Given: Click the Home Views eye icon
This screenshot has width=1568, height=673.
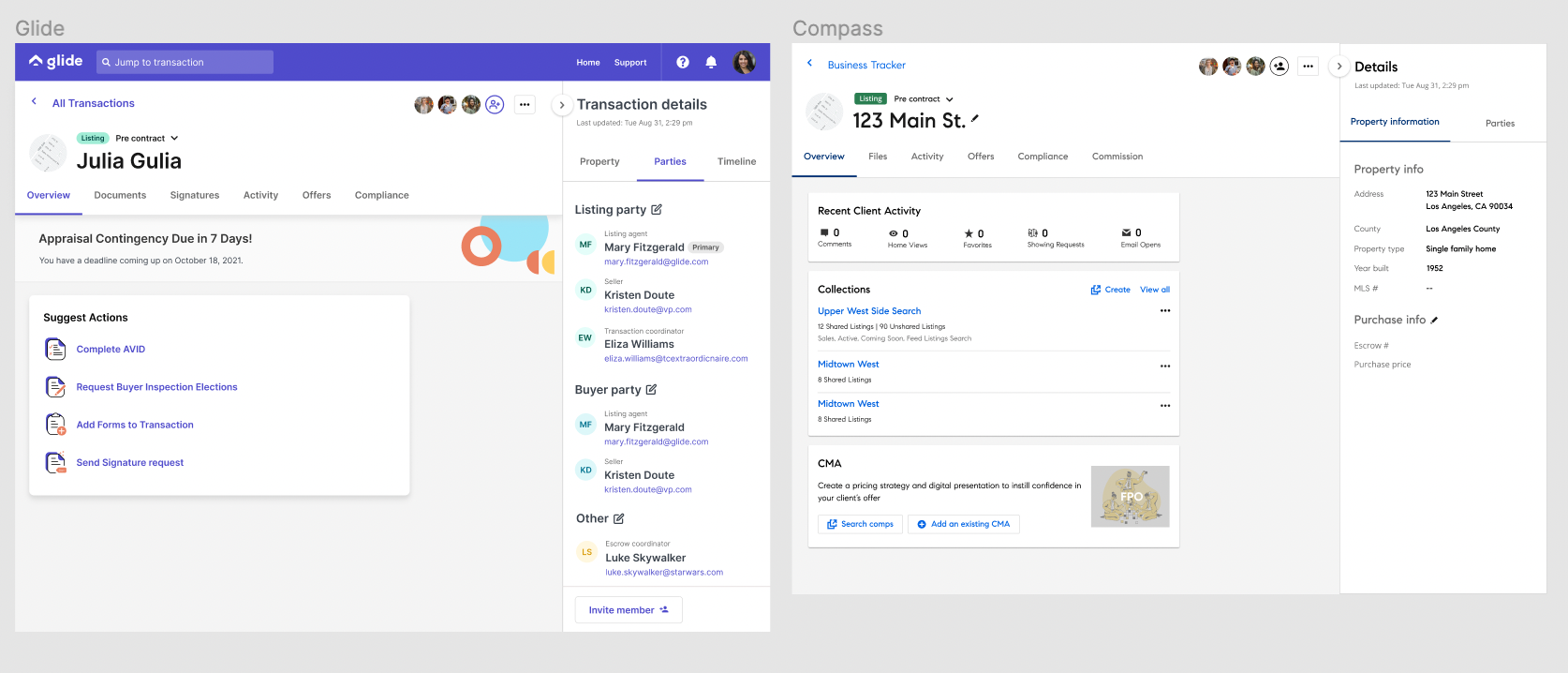Looking at the screenshot, I should [894, 233].
